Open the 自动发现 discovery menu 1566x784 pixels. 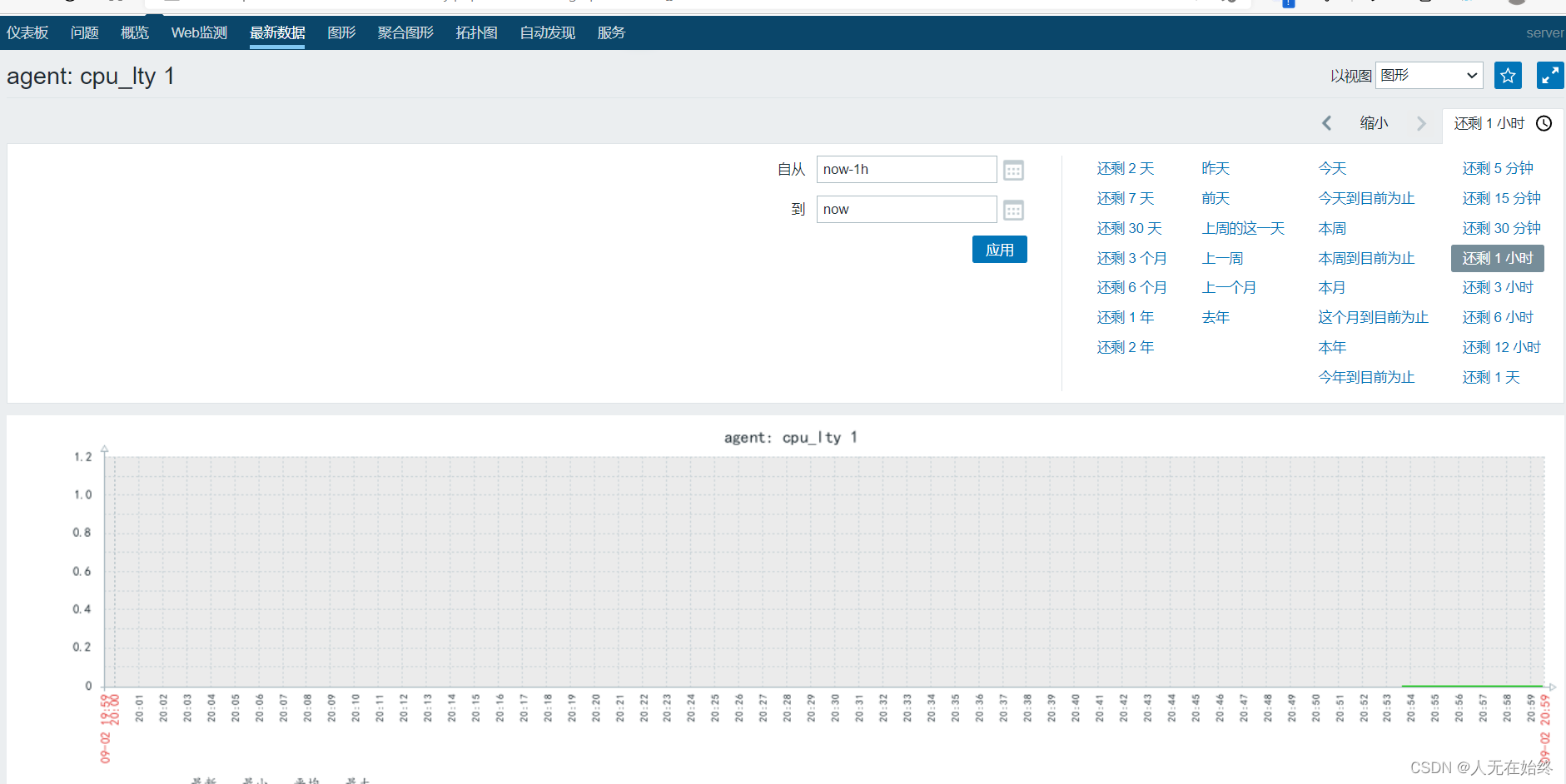click(x=548, y=32)
